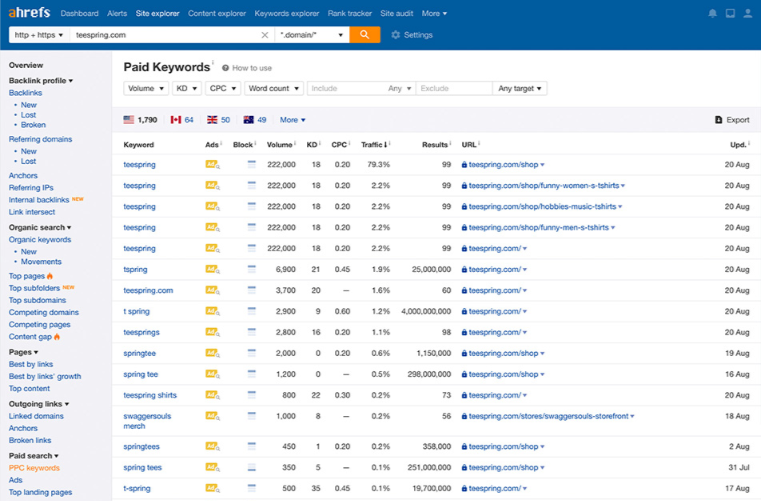The height and width of the screenshot is (501, 762).
Task: Sort by Traffic column header
Action: [x=374, y=145]
